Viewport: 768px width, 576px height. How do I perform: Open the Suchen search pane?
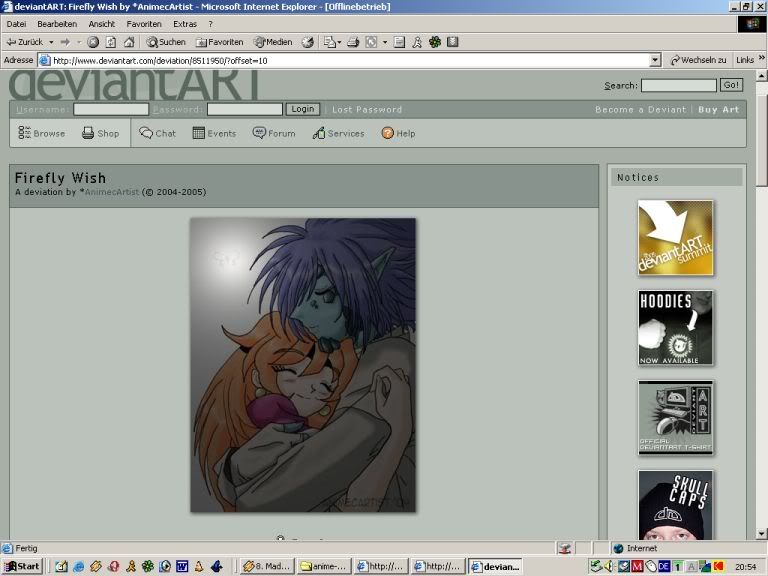pos(166,42)
